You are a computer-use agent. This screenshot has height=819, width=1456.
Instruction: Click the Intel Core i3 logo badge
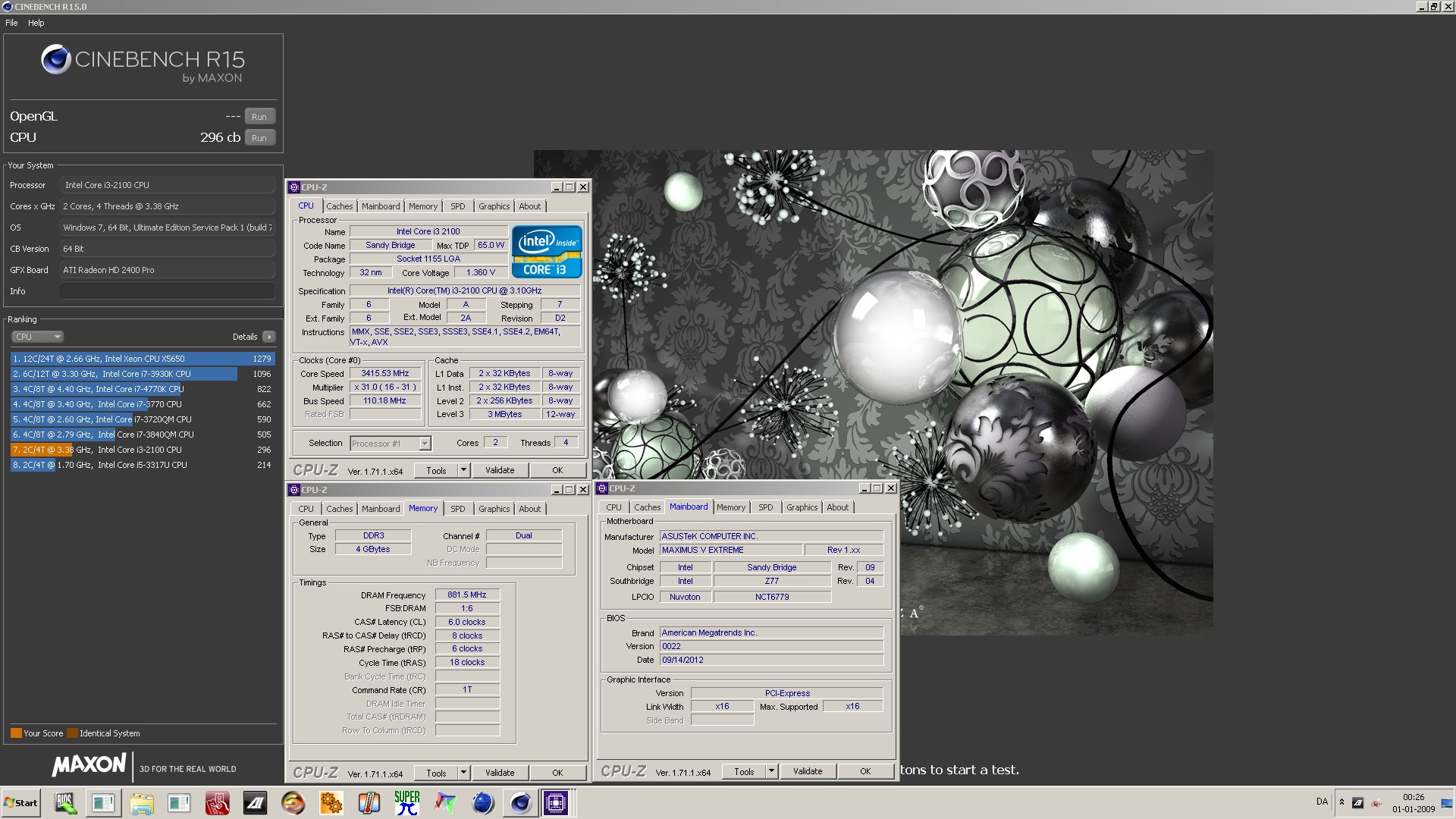pyautogui.click(x=547, y=251)
